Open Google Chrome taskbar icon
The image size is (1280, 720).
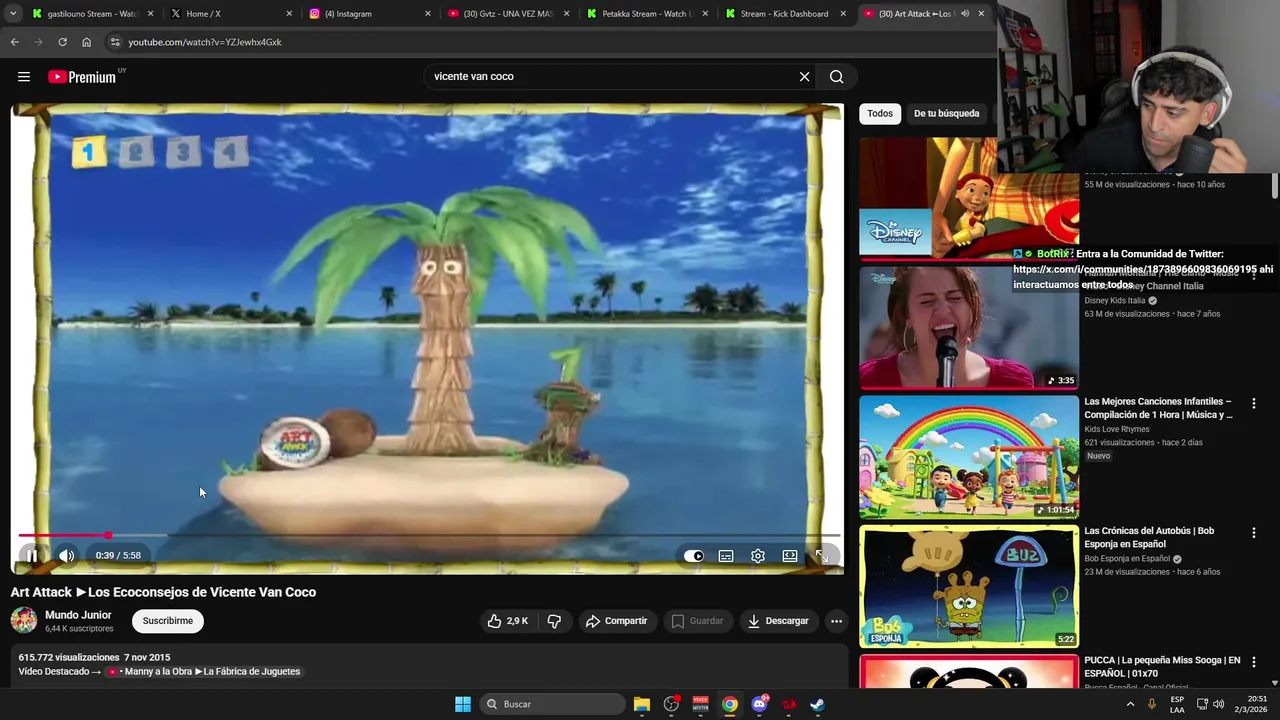tap(730, 704)
